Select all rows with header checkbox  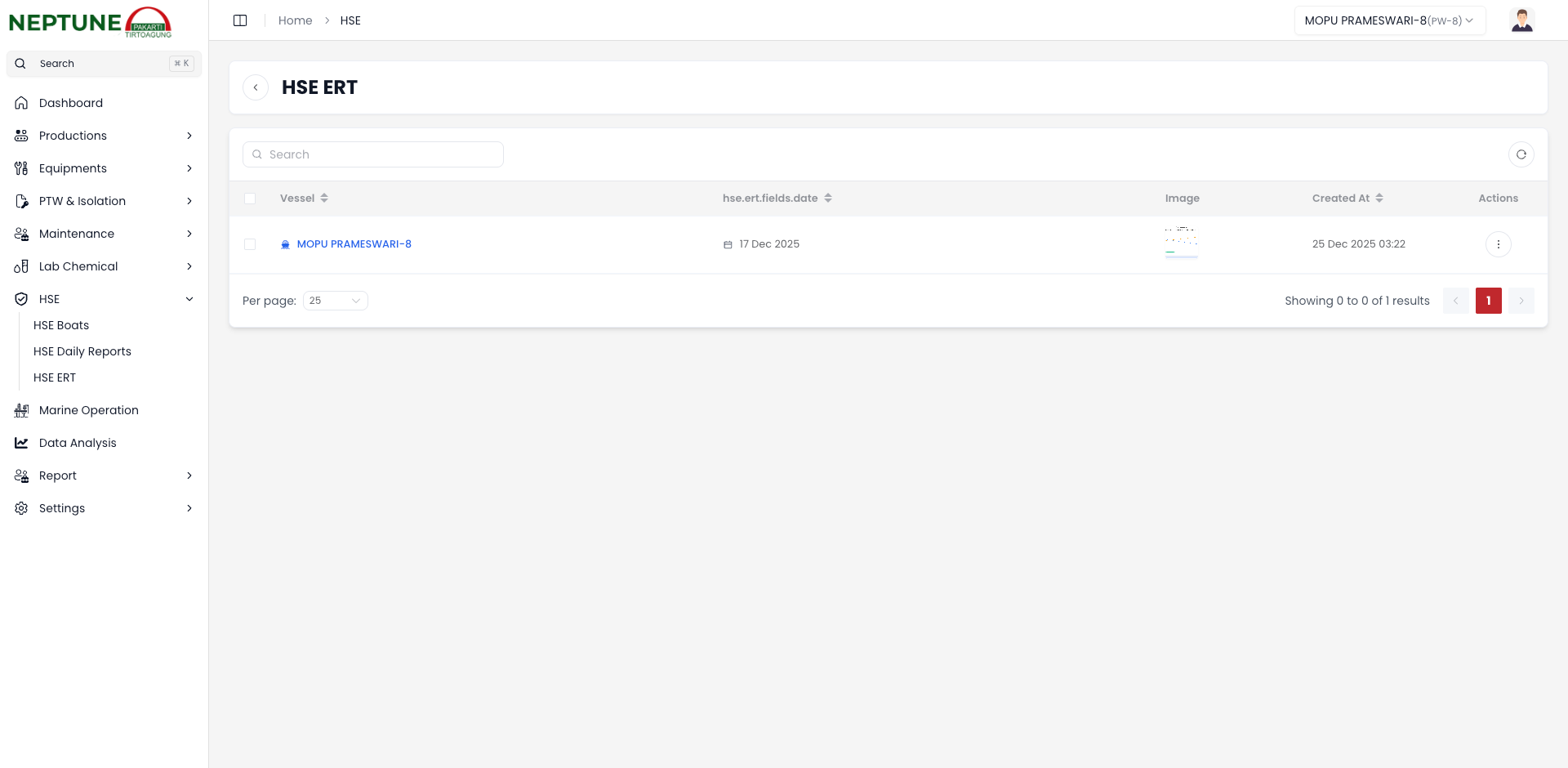[250, 199]
